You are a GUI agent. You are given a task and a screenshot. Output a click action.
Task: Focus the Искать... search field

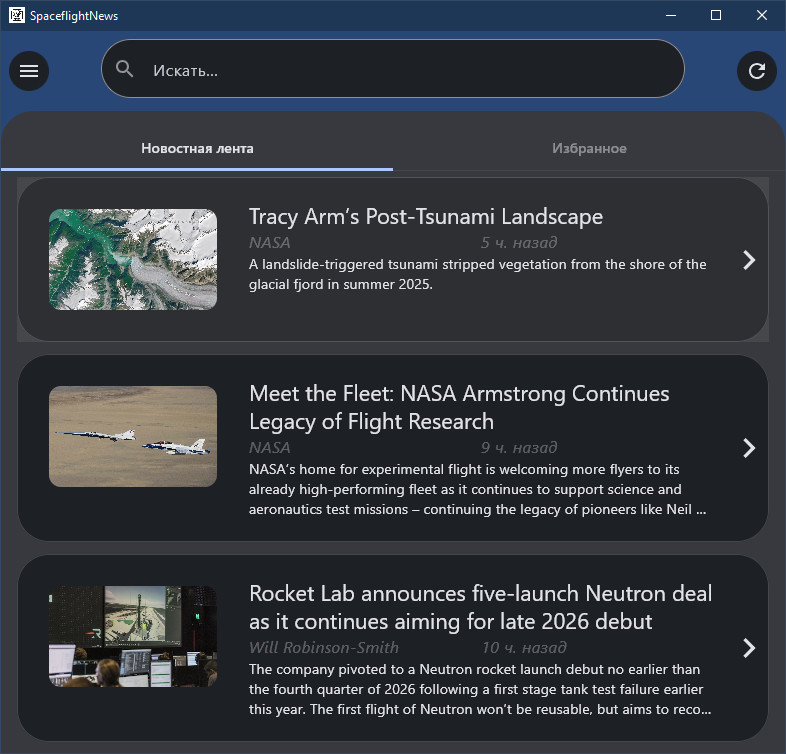click(392, 69)
